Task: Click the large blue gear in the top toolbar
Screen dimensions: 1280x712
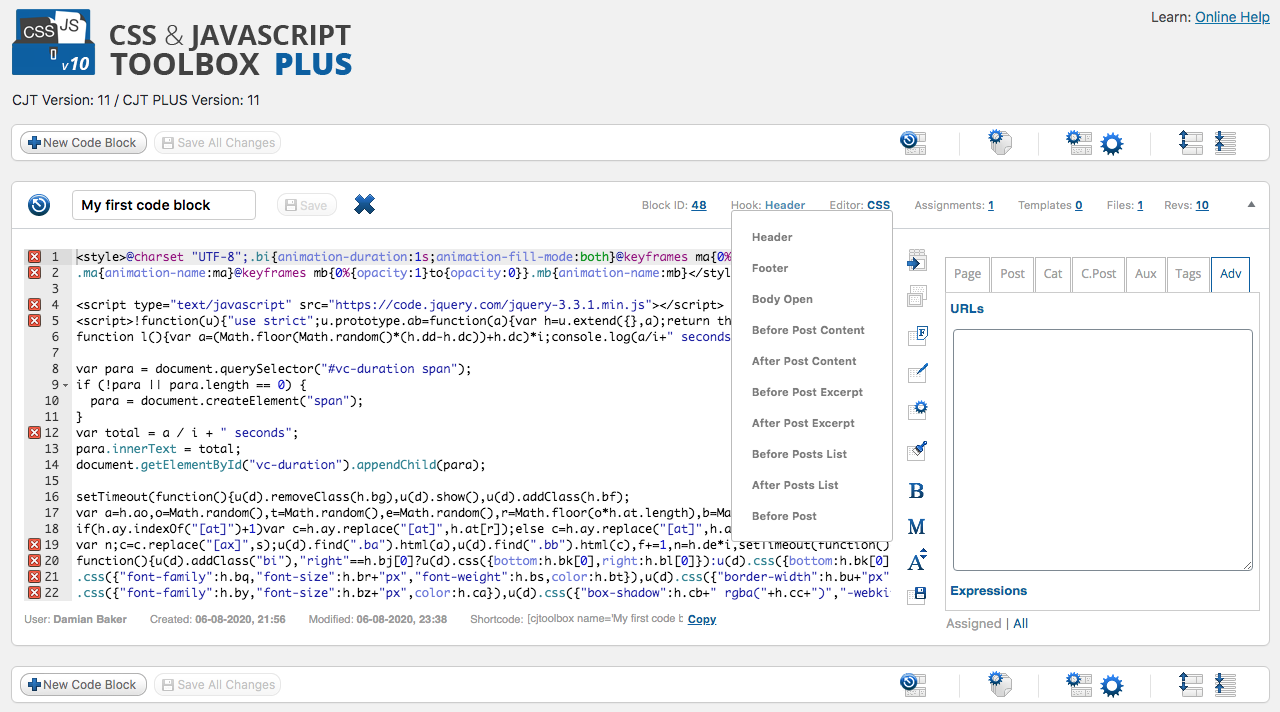Action: pos(1112,144)
